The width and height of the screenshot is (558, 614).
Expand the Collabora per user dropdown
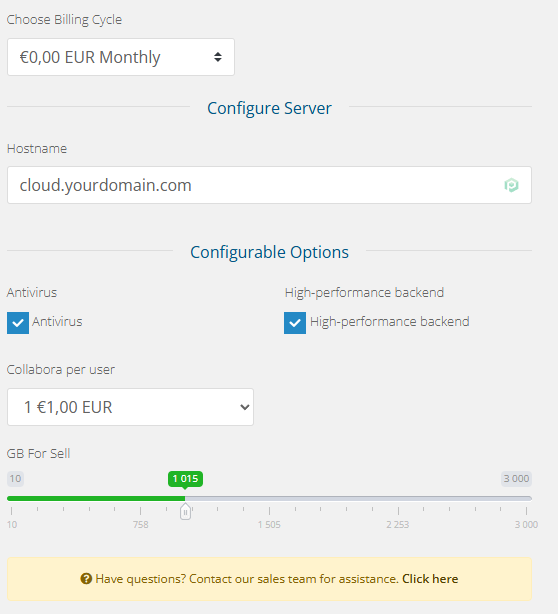[130, 407]
